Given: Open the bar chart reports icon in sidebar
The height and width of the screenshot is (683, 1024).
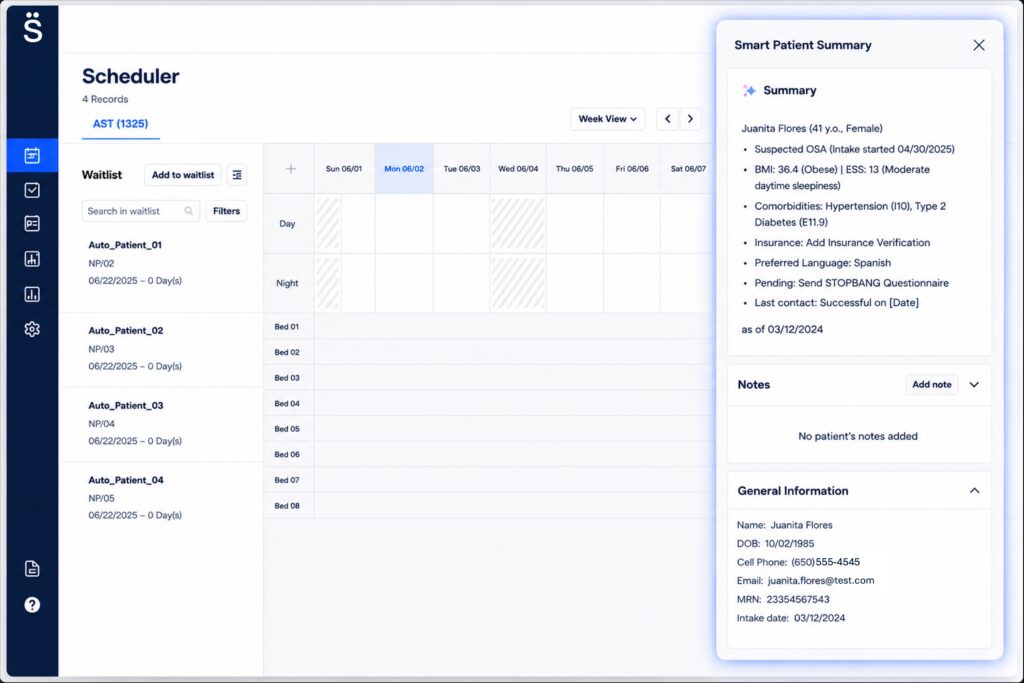Looking at the screenshot, I should tap(32, 294).
